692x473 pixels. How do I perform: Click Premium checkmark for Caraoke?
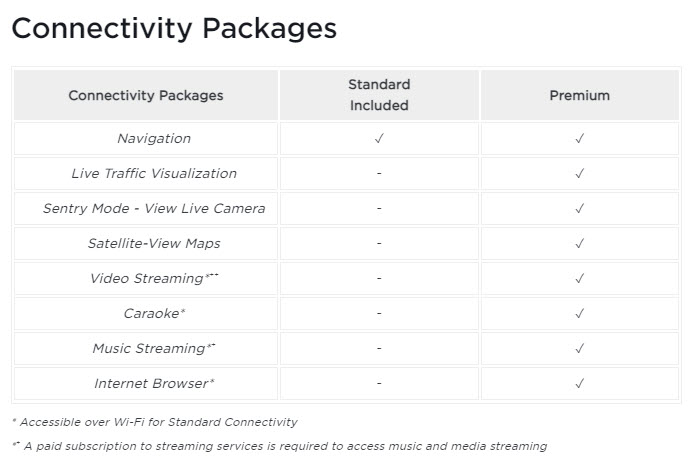(579, 313)
